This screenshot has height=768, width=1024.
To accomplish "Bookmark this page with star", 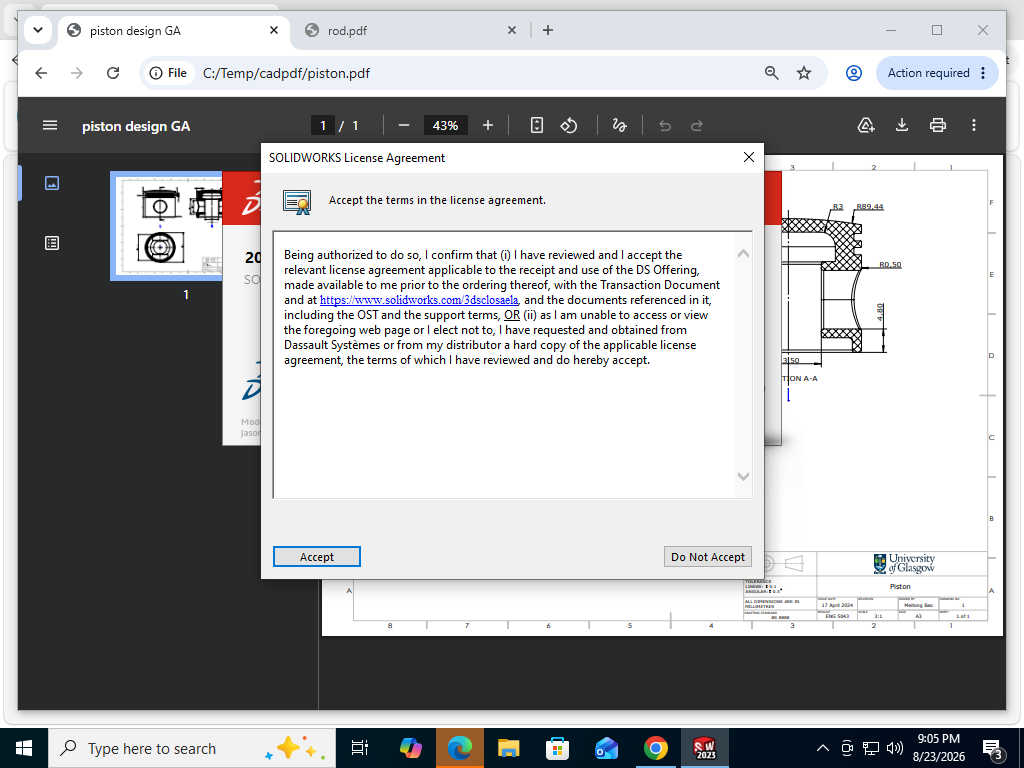I will (804, 73).
